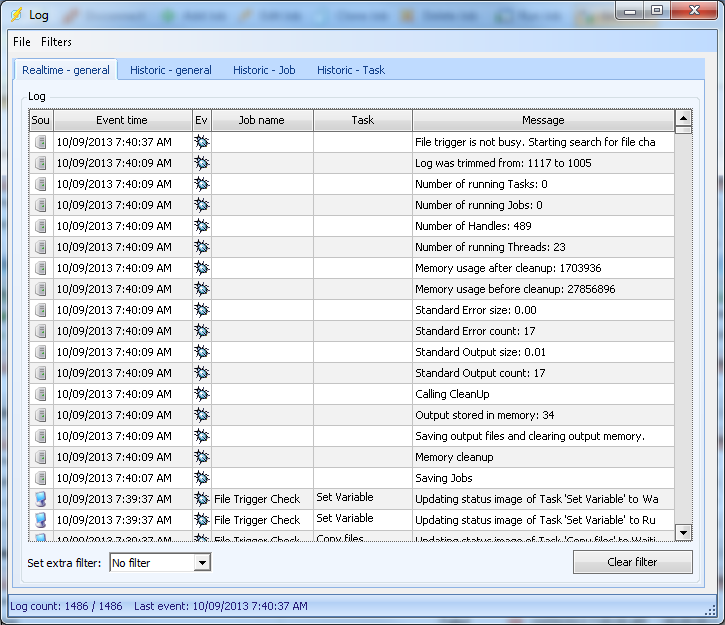
Task: Switch to Historic - general tab
Action: coord(170,70)
